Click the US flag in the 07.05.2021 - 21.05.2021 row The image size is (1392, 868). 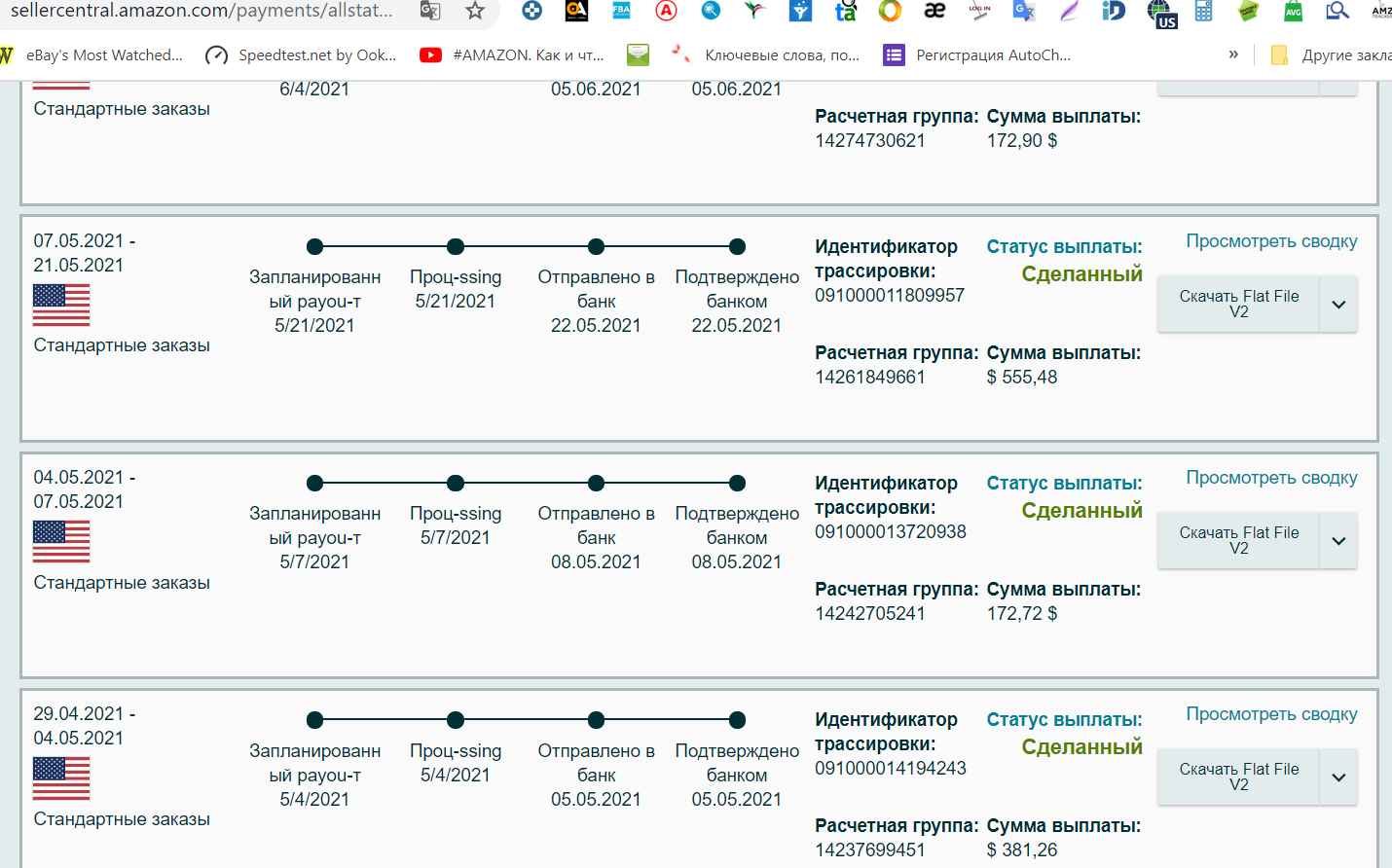pyautogui.click(x=61, y=305)
